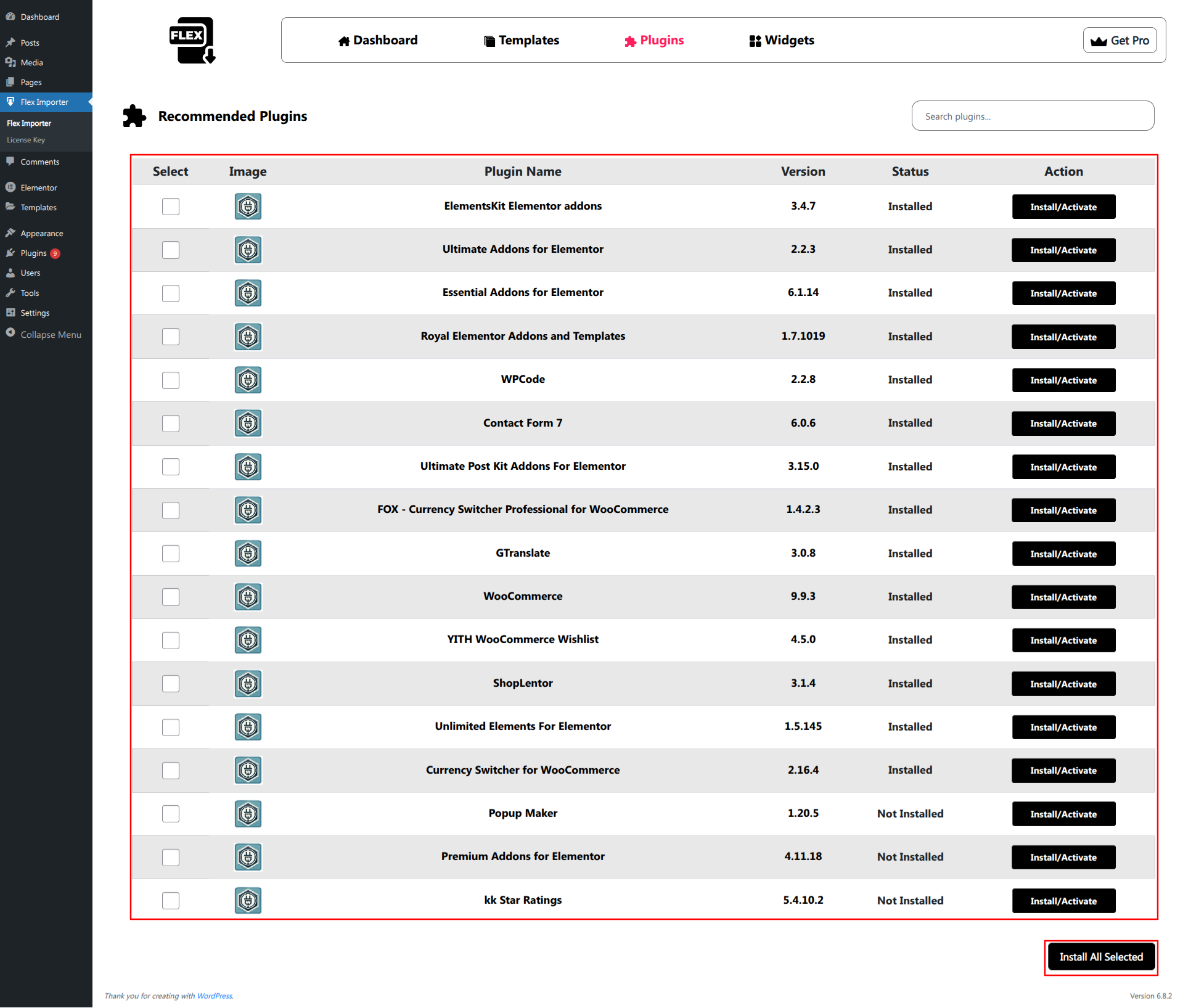Click the version 5.4.10.2 cell

pos(803,900)
